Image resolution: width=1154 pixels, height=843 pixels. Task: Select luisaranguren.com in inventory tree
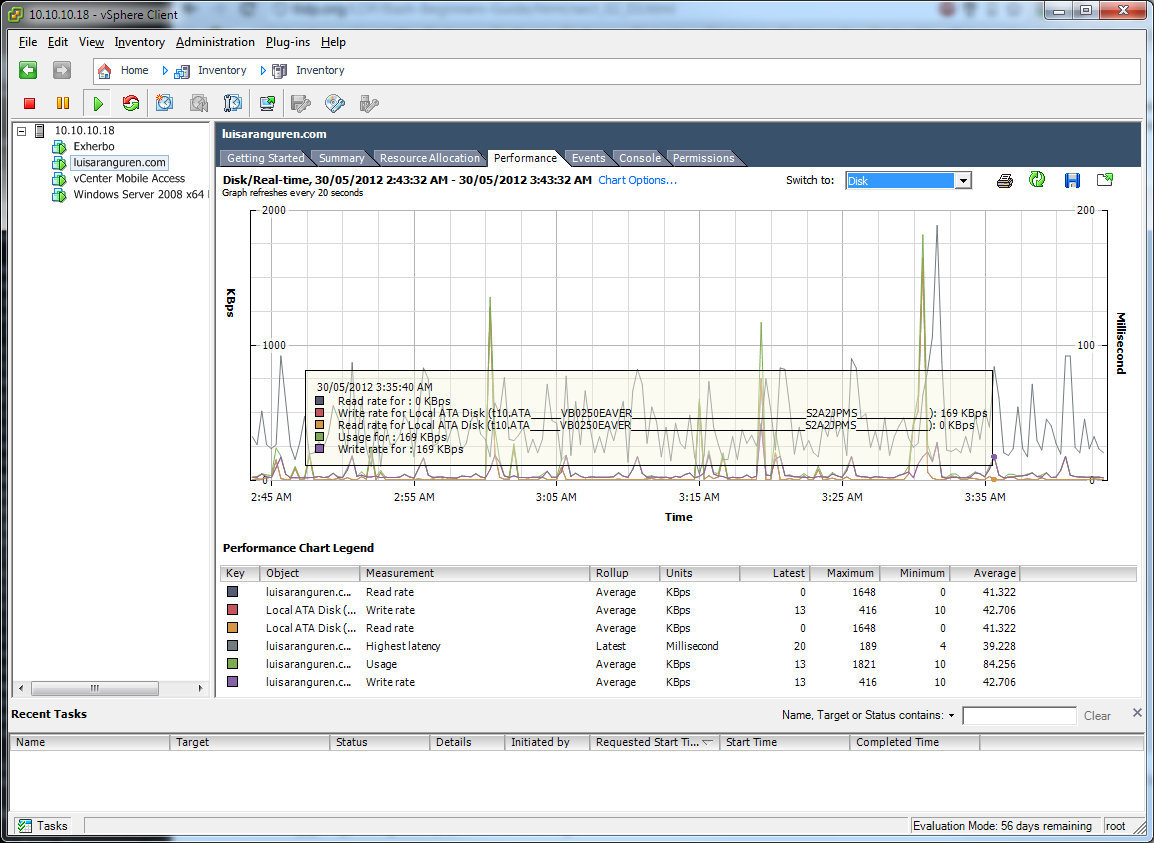point(120,163)
